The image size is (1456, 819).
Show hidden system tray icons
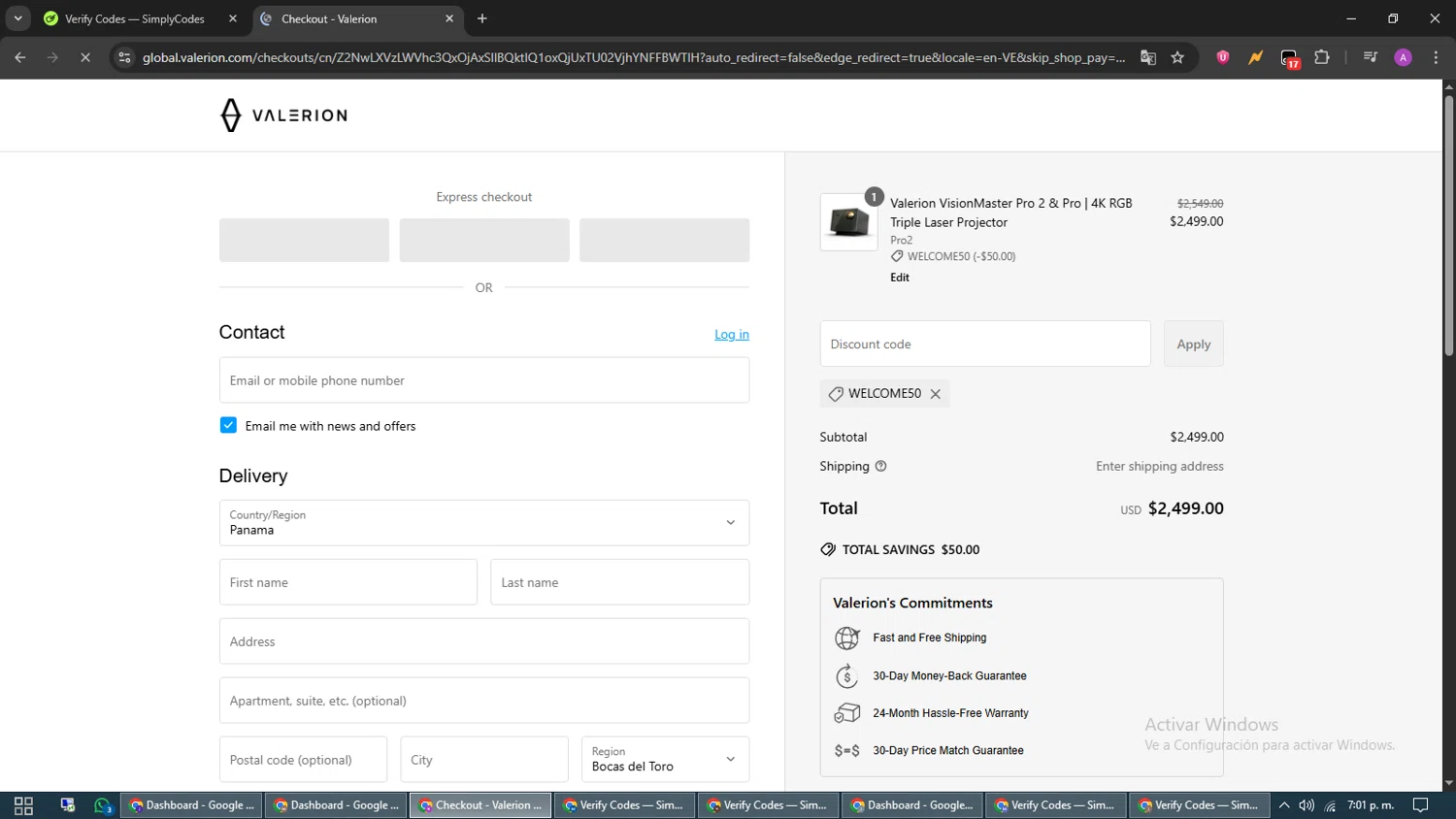[1284, 805]
